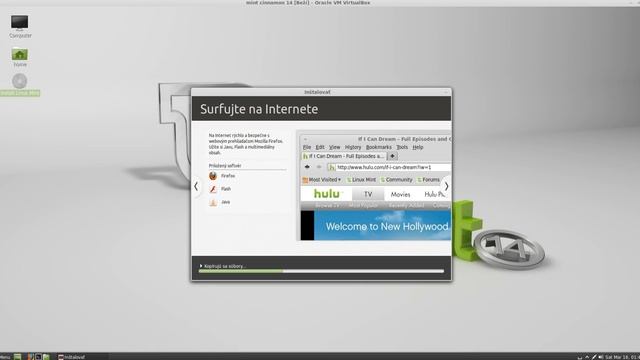Open the Computer desktop icon
640x360 pixels.
coord(20,26)
